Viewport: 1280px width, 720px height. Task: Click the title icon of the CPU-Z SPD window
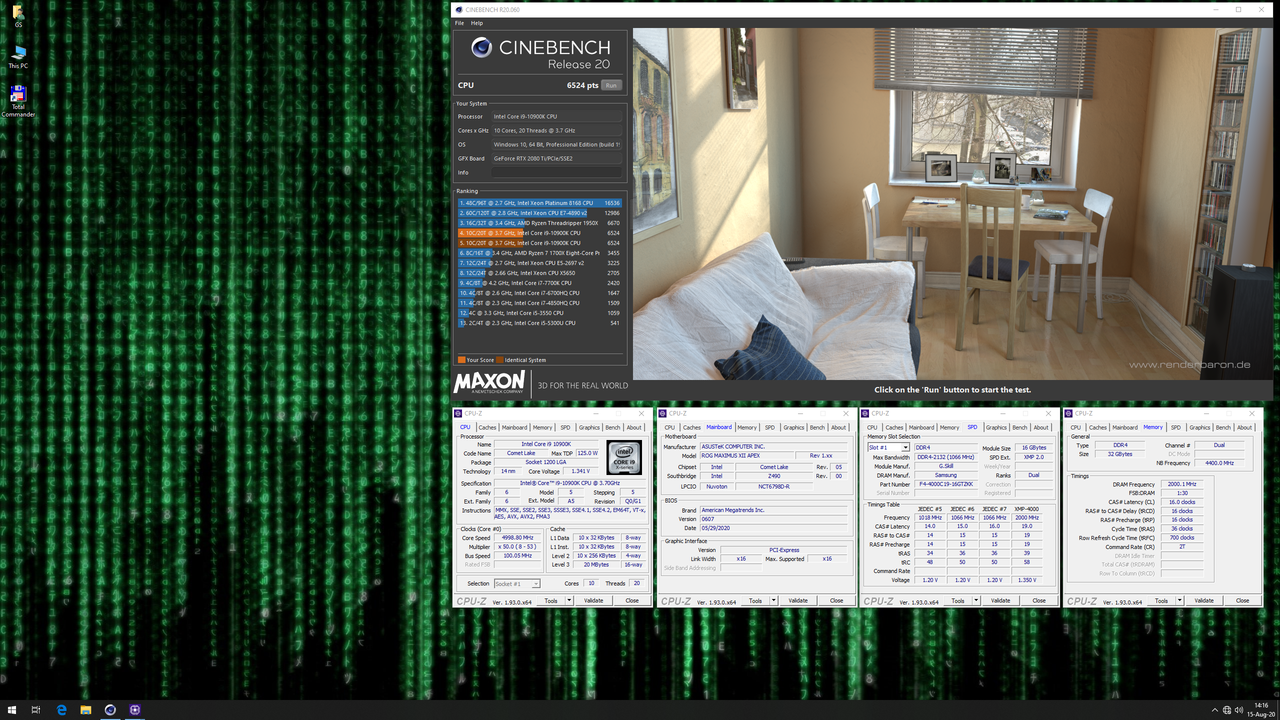[x=866, y=413]
